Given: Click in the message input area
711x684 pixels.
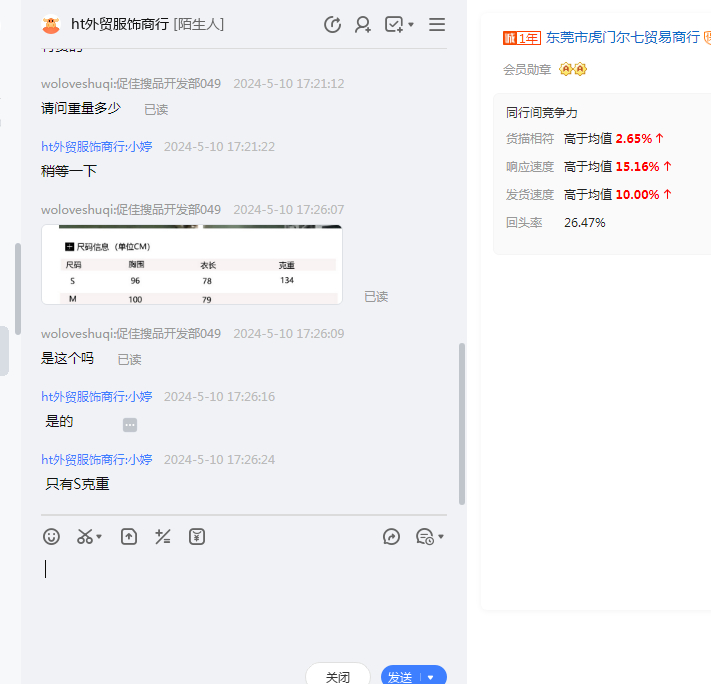Looking at the screenshot, I should tap(240, 600).
